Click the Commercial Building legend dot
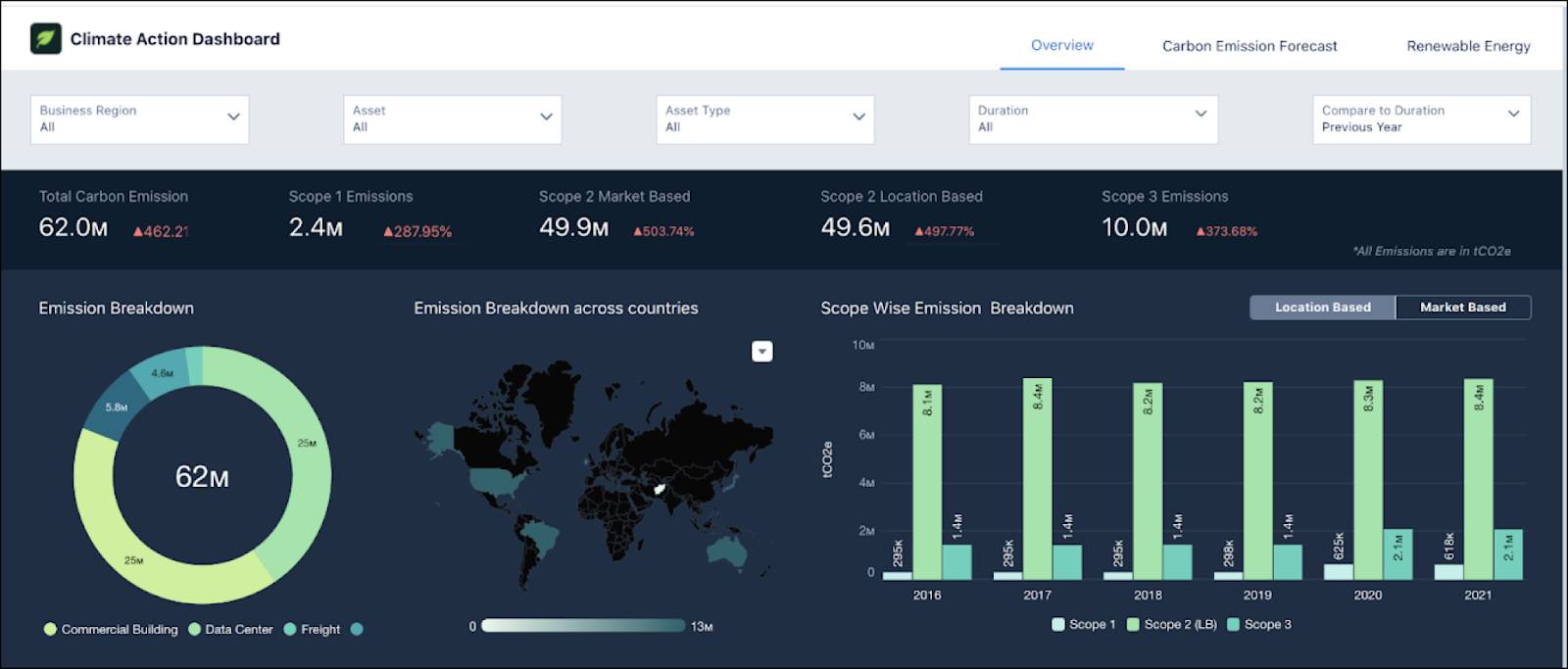This screenshot has height=669, width=1568. [x=50, y=630]
